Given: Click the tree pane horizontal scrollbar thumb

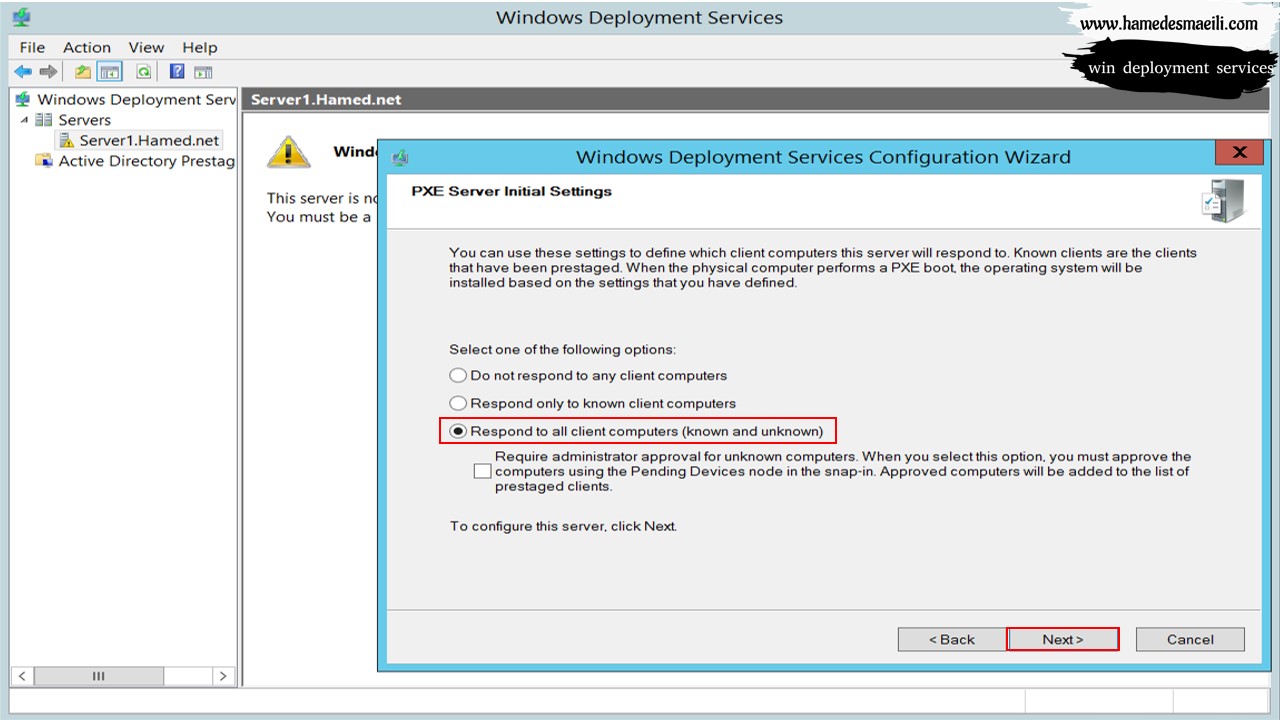Looking at the screenshot, I should pos(98,676).
